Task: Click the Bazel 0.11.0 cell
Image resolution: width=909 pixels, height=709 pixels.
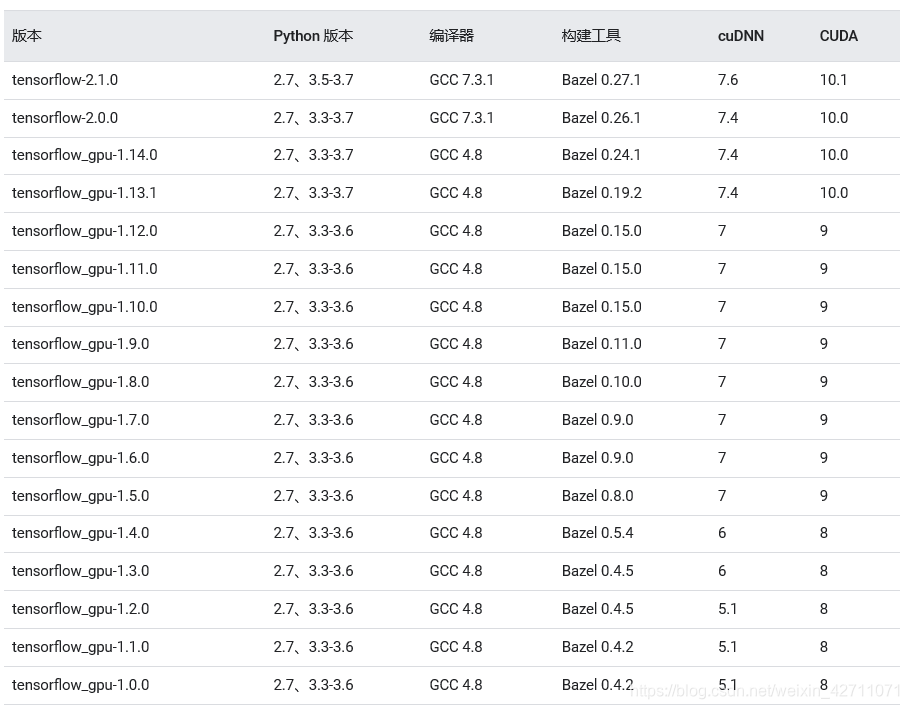Action: tap(602, 344)
